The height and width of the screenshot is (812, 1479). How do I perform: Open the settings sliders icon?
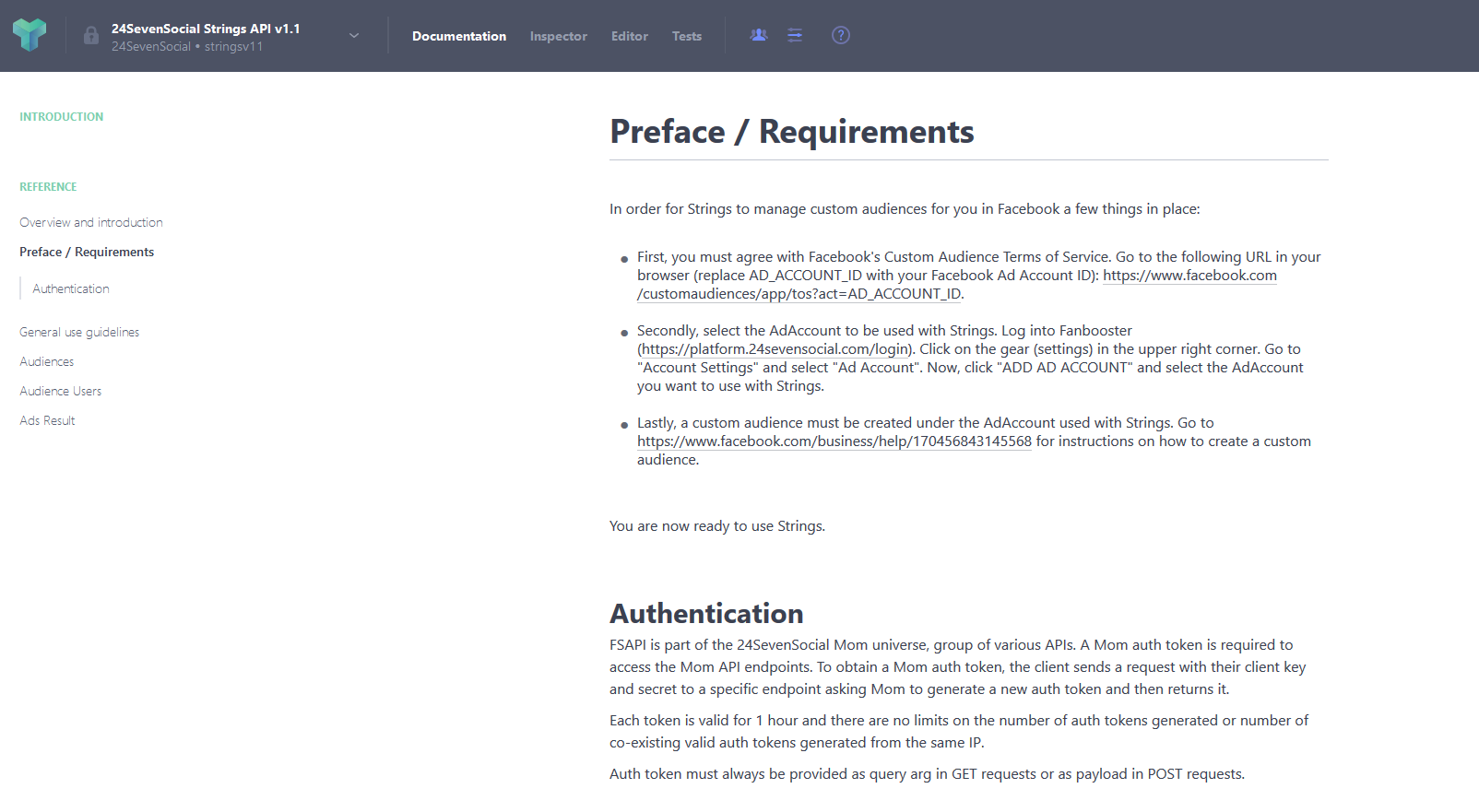[795, 35]
